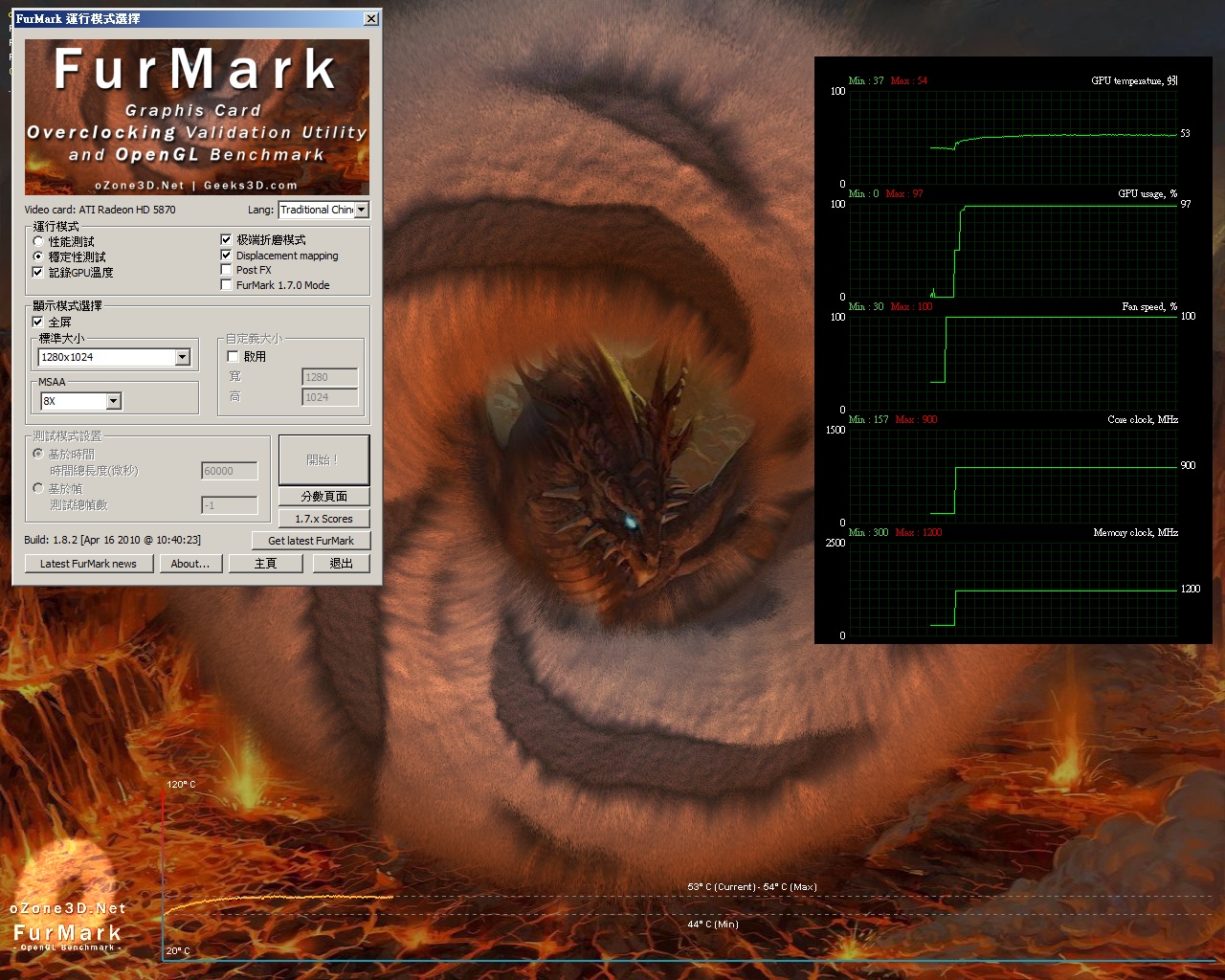Click the 主頁 homepage button

pos(266,564)
